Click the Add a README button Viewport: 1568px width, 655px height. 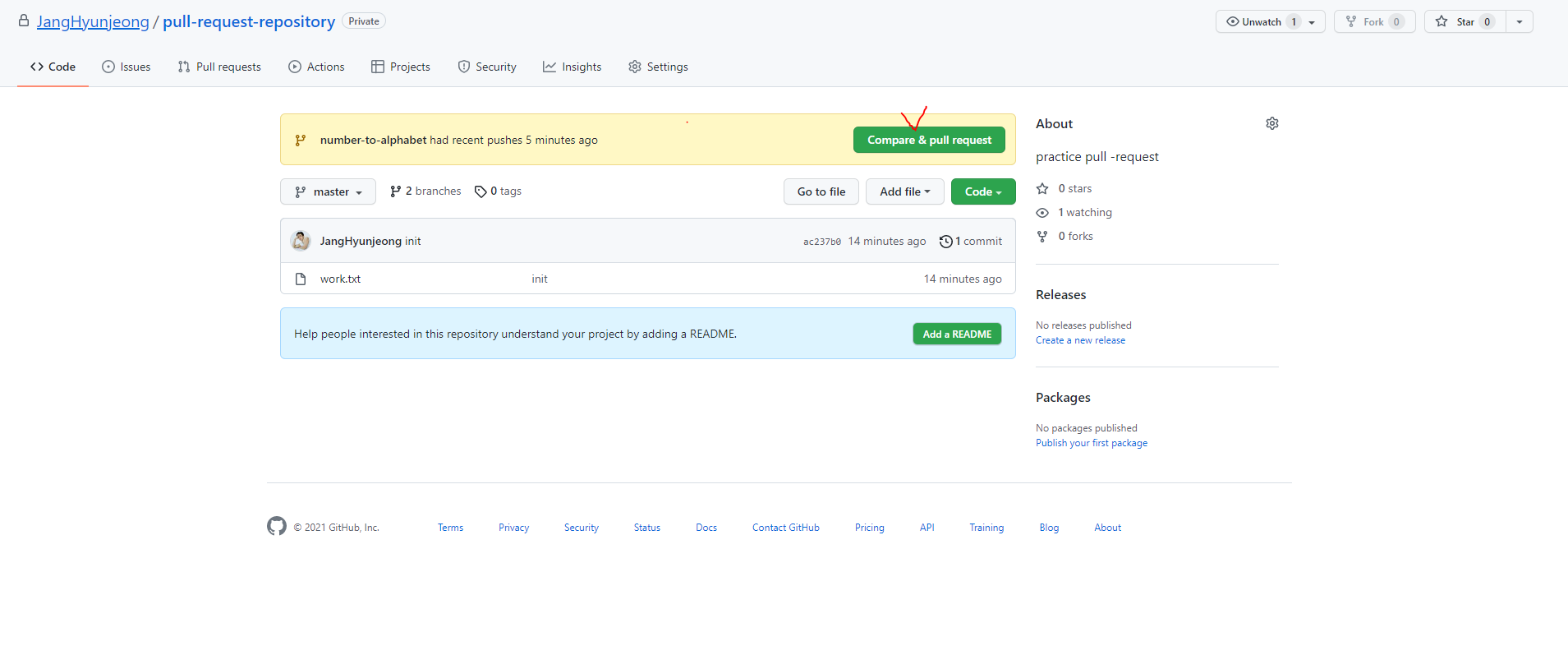click(957, 334)
